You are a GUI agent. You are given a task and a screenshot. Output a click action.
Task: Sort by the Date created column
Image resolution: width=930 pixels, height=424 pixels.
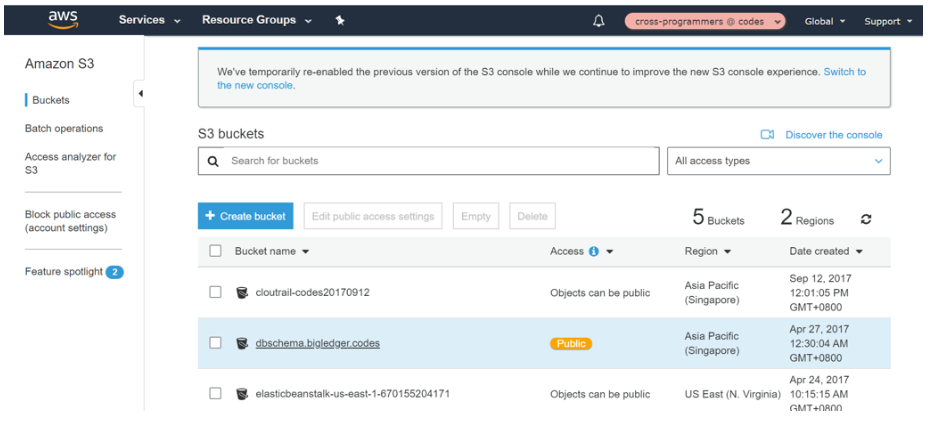825,252
